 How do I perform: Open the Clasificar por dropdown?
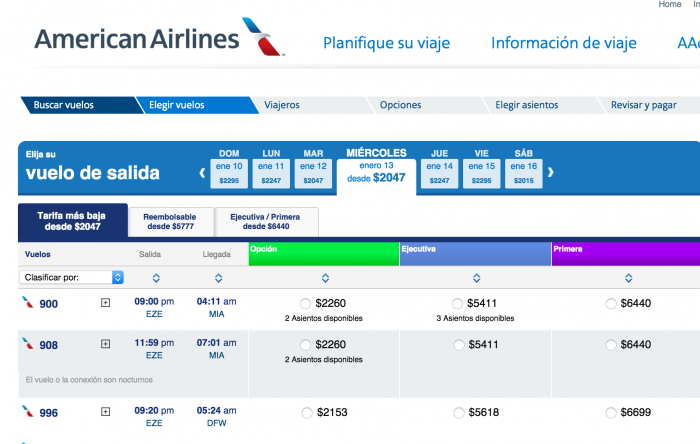(71, 277)
